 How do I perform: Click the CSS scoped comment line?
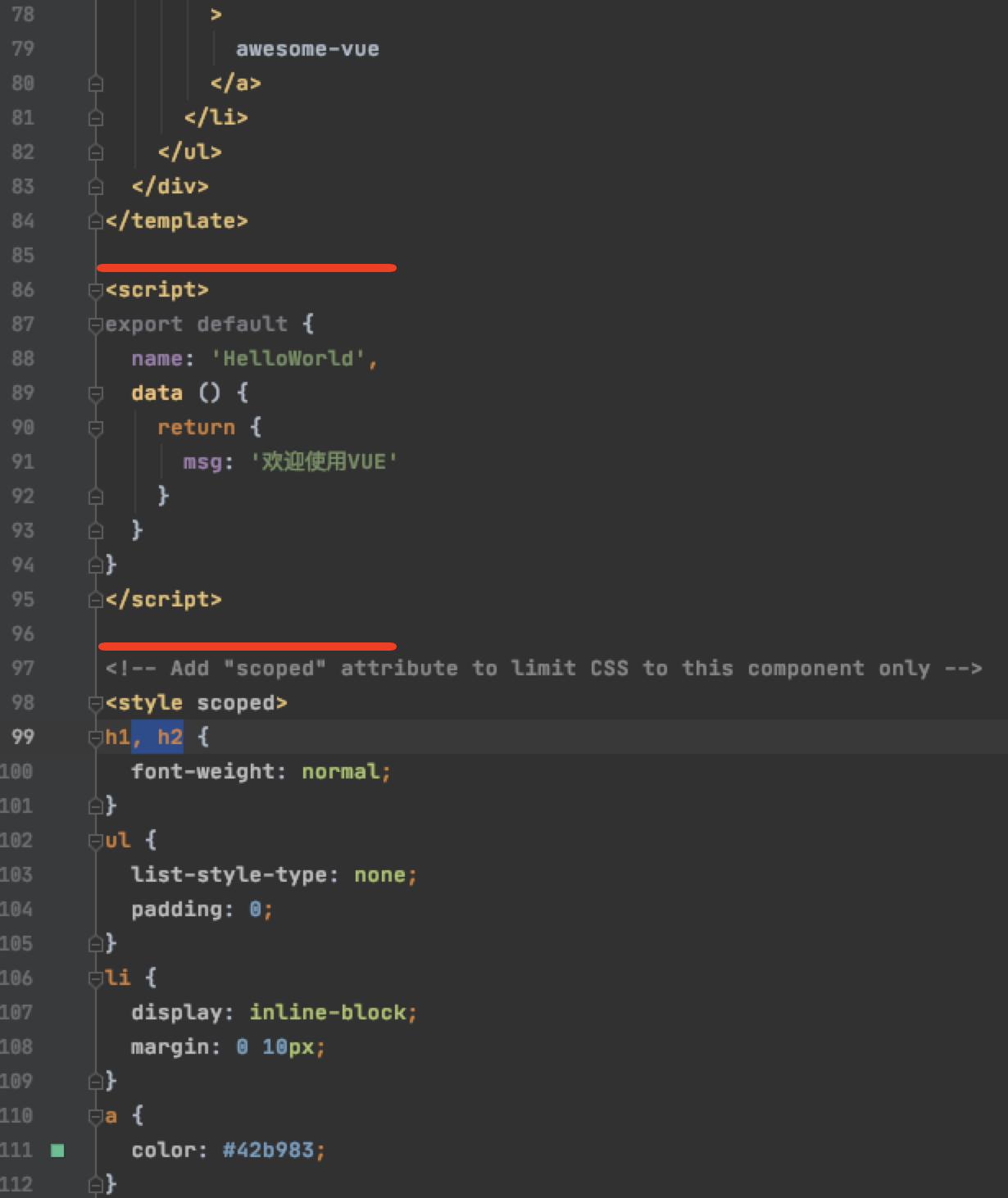[544, 669]
